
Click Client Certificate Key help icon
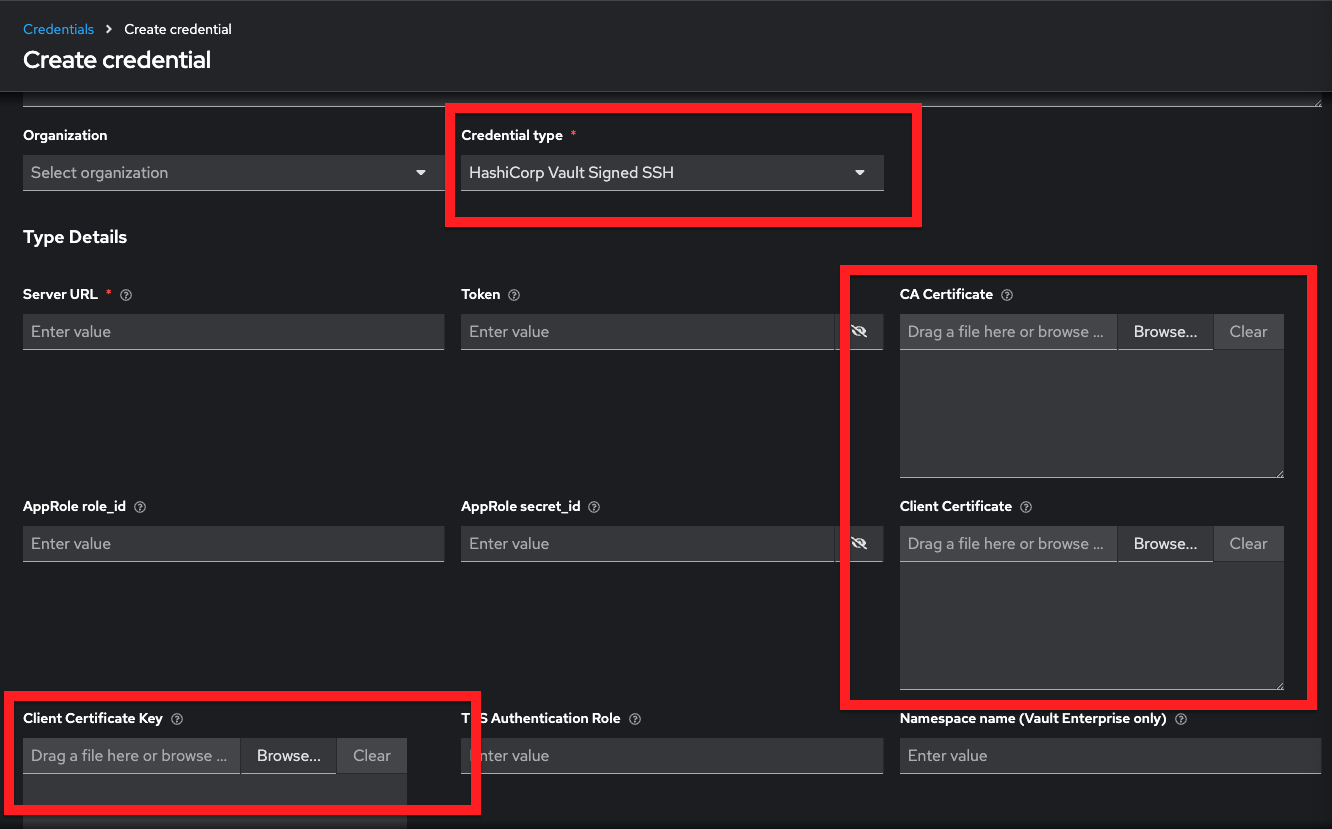click(x=177, y=719)
